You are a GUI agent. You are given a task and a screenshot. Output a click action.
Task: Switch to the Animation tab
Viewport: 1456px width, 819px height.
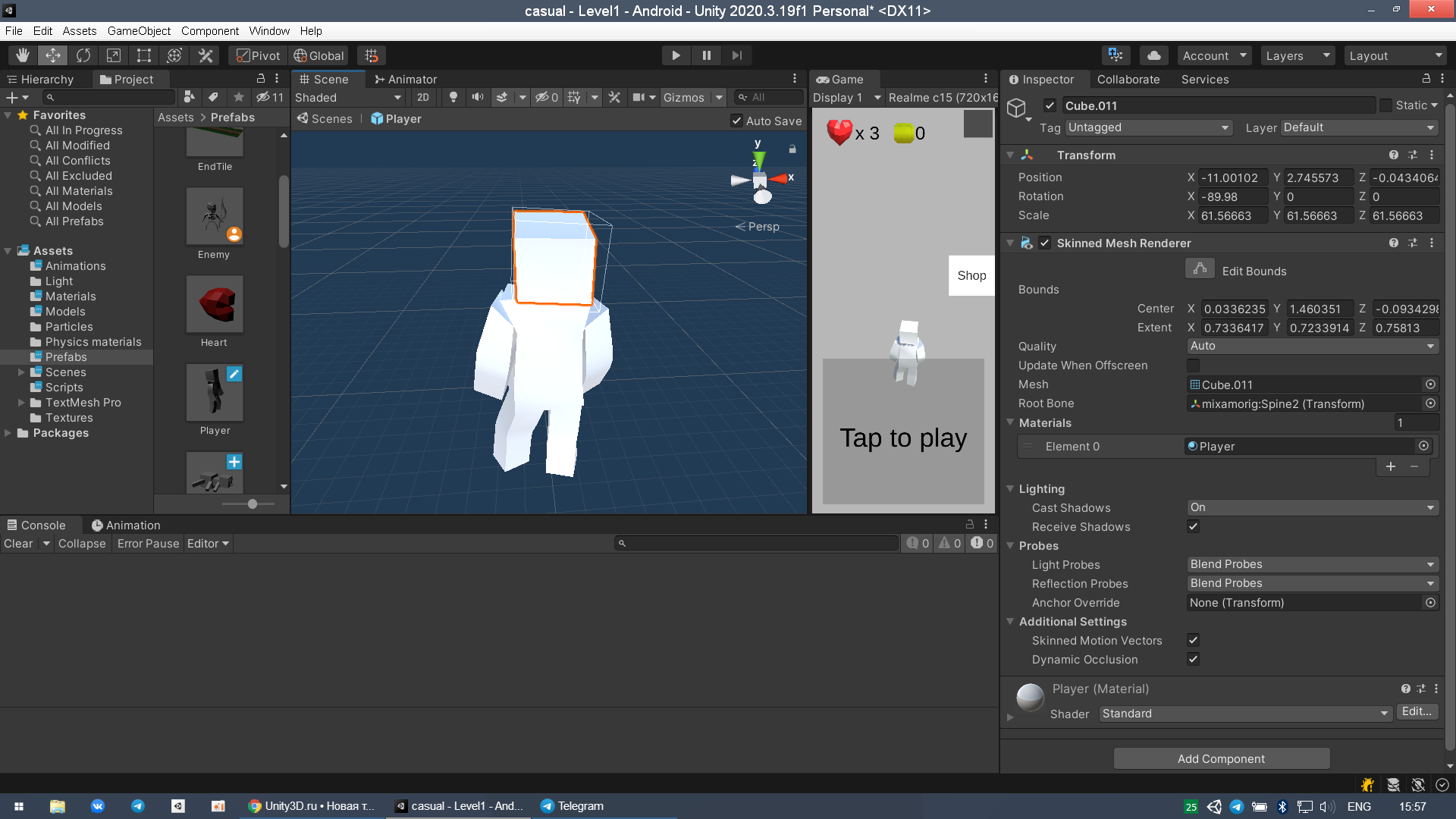click(126, 525)
